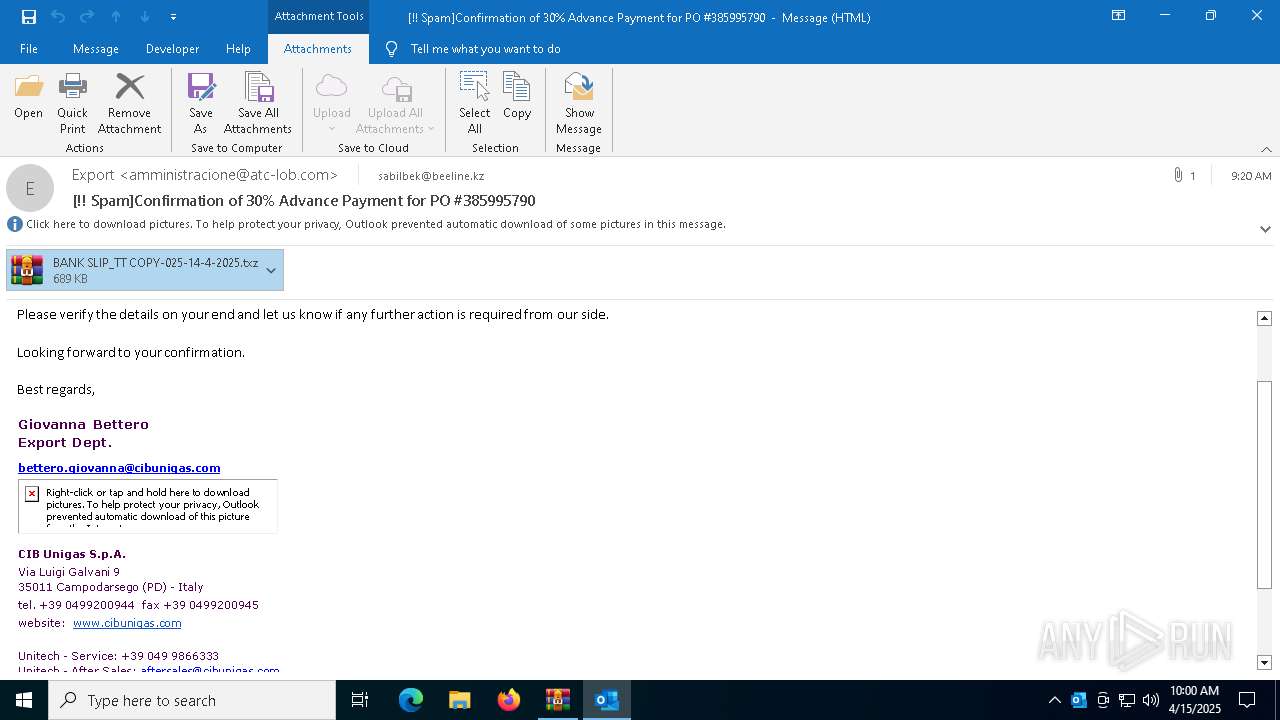Click the sender avatar circle E

click(x=30, y=188)
